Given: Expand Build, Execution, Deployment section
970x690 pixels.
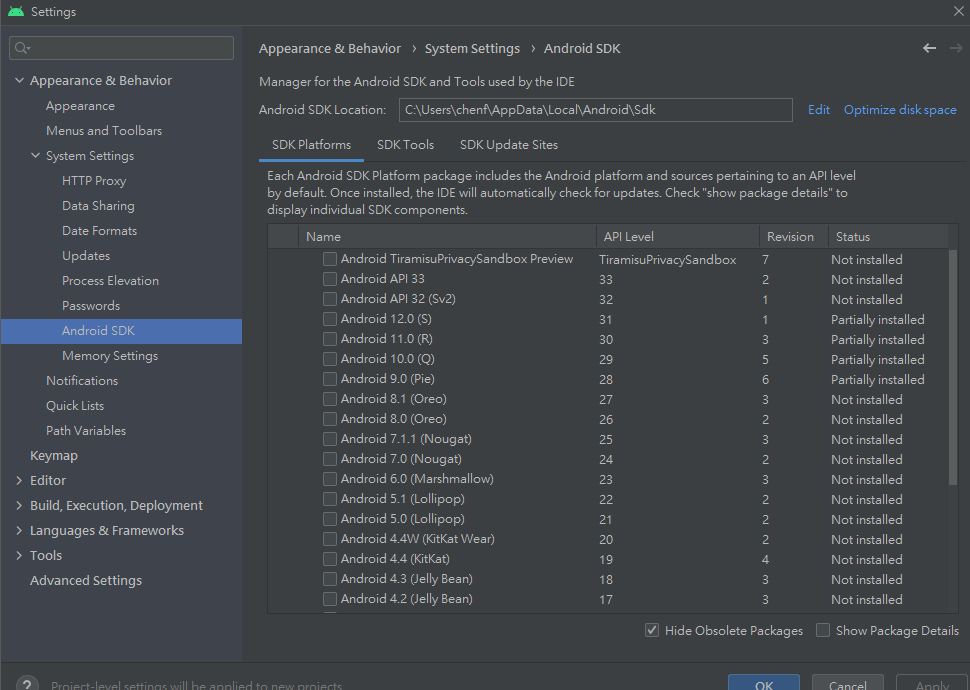Looking at the screenshot, I should (x=20, y=506).
